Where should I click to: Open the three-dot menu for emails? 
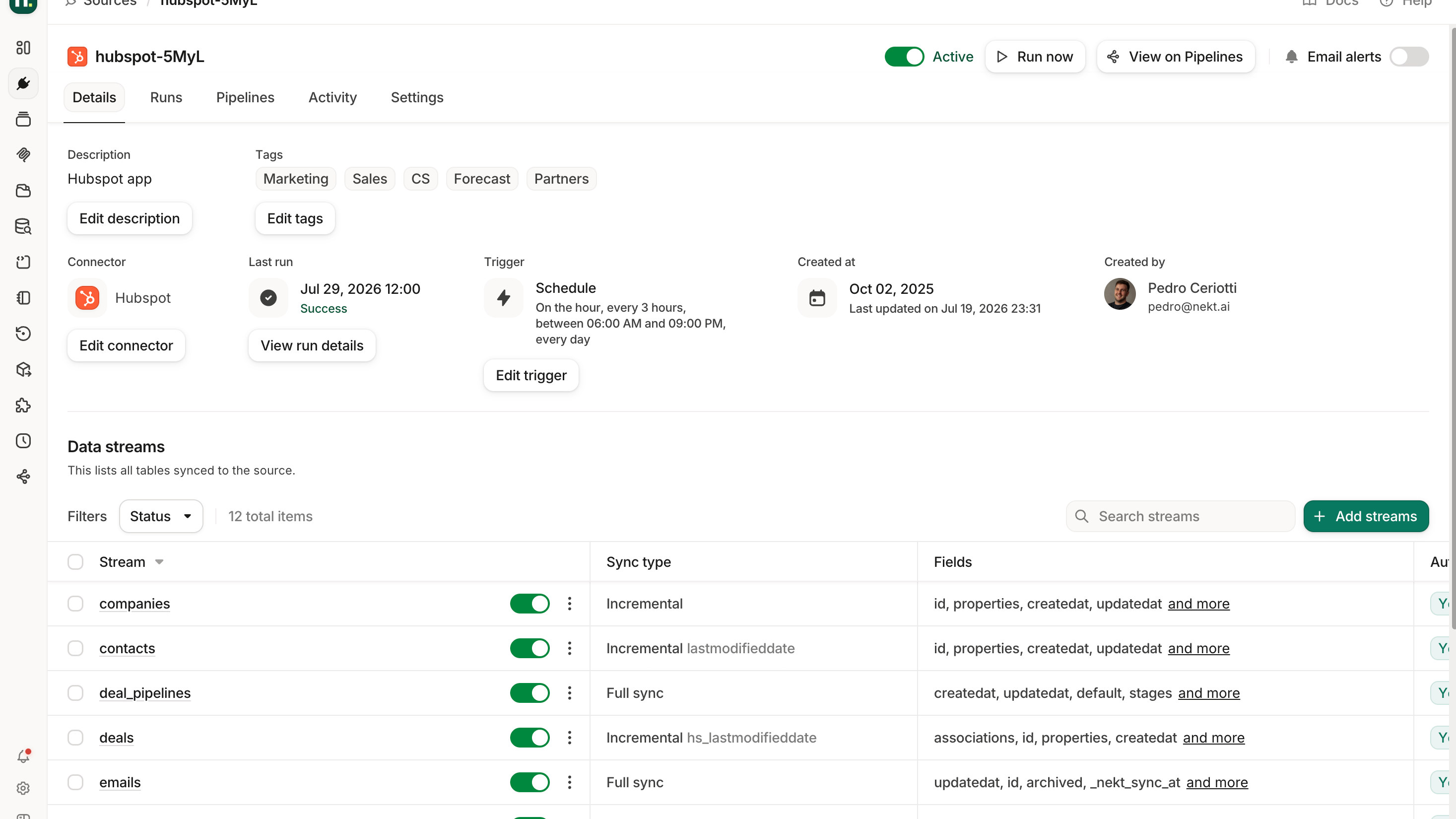[570, 782]
